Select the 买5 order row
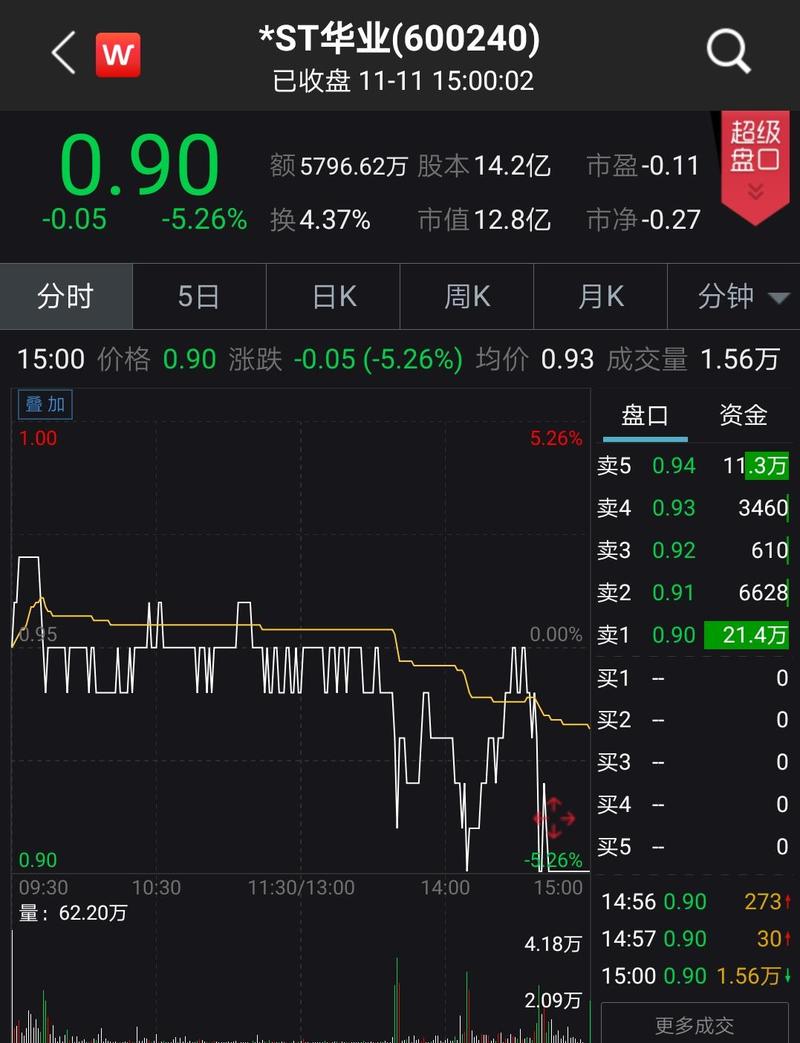This screenshot has height=1043, width=800. click(x=692, y=847)
